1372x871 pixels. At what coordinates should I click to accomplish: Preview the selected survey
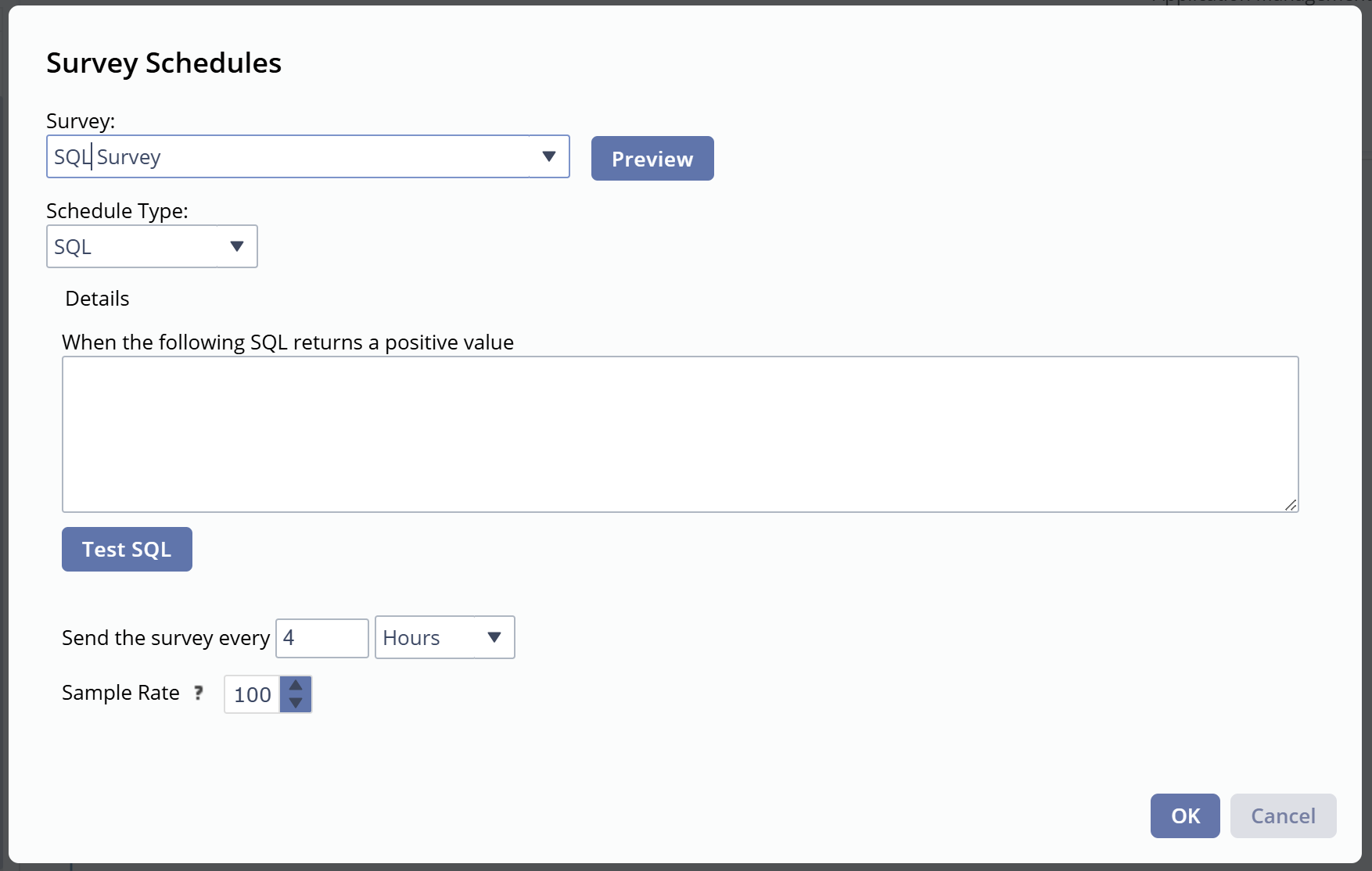(x=652, y=159)
